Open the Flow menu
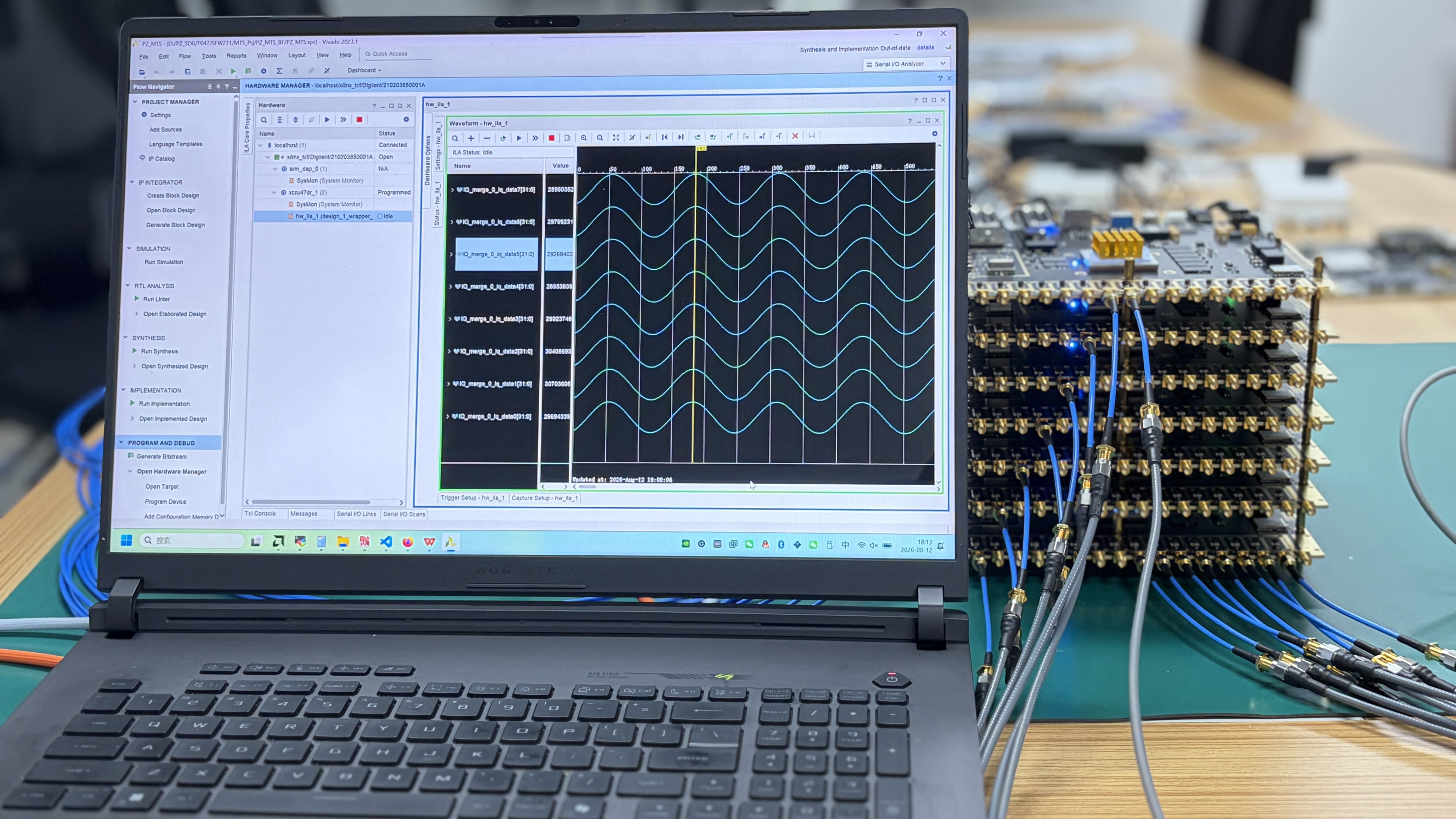This screenshot has width=1456, height=819. point(185,56)
